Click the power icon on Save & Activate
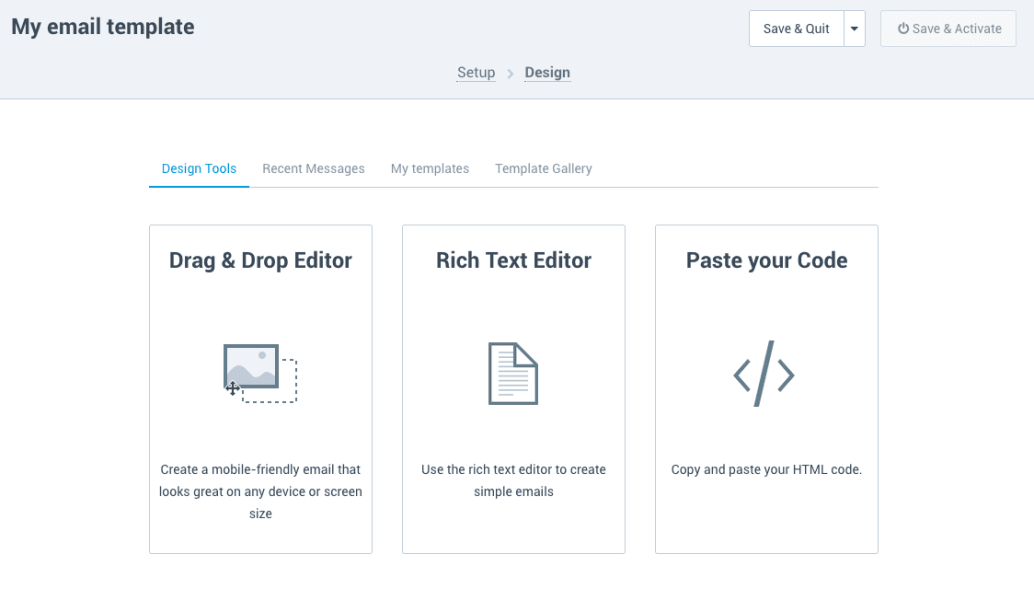The width and height of the screenshot is (1034, 589). point(903,28)
